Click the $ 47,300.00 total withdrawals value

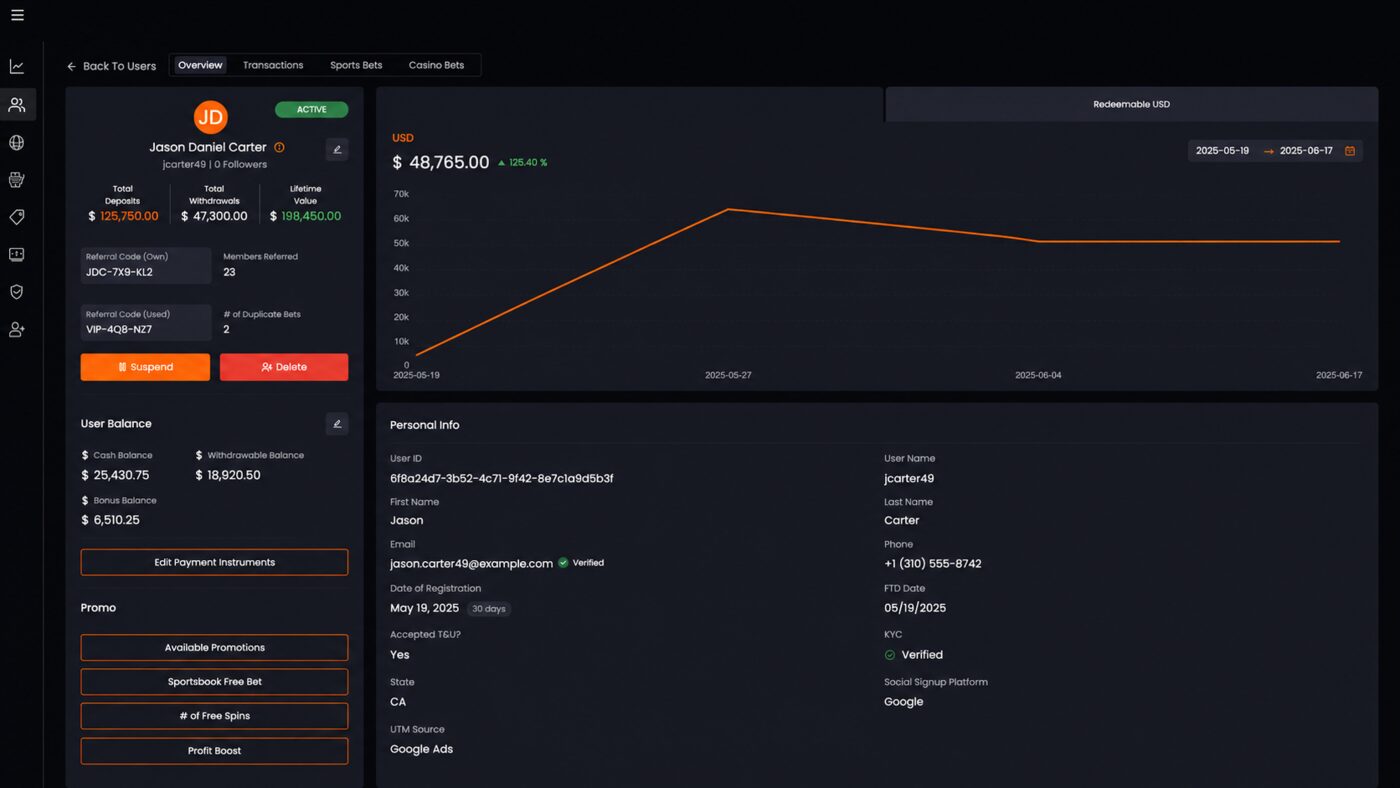(x=214, y=216)
